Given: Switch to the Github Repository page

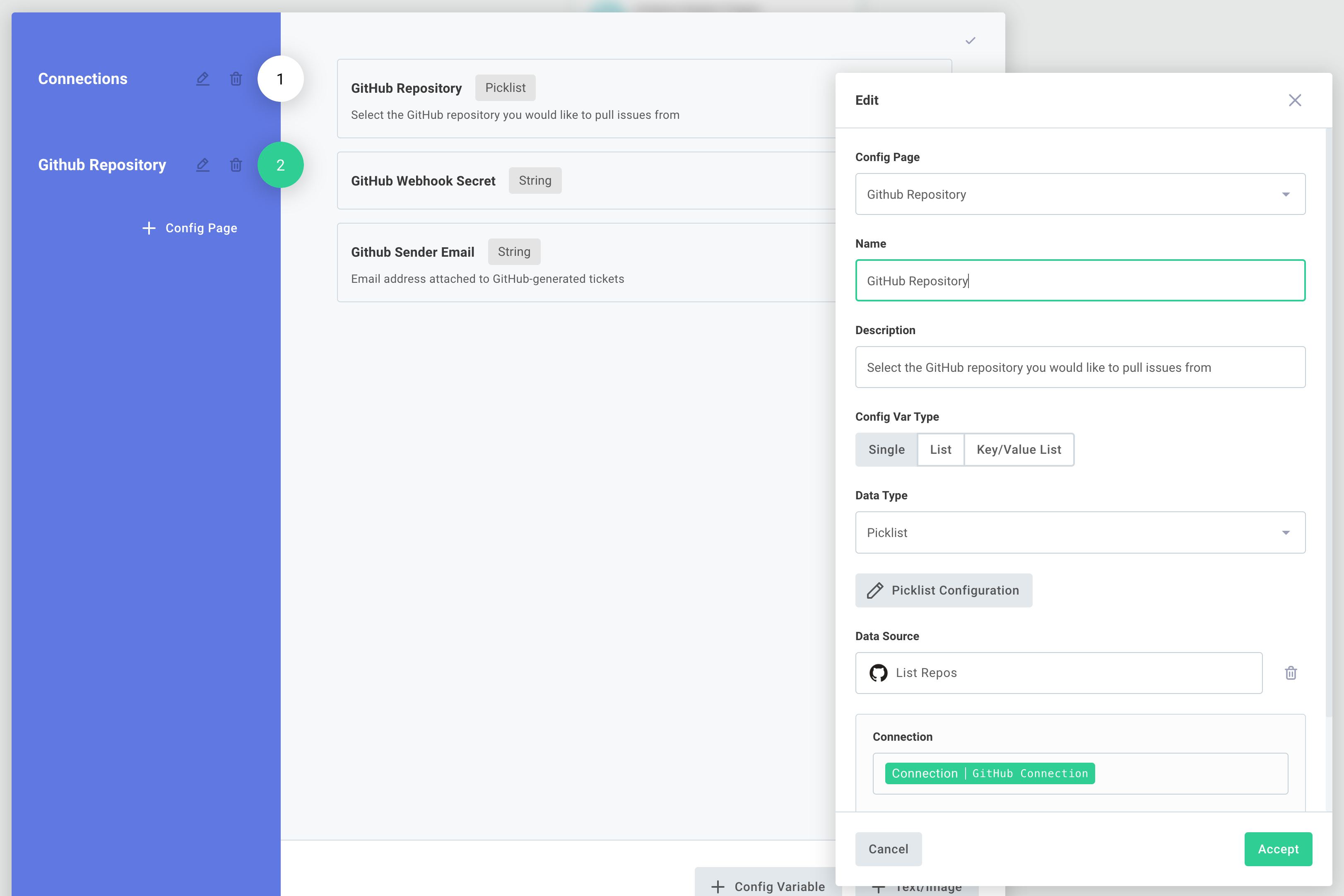Looking at the screenshot, I should [x=102, y=164].
